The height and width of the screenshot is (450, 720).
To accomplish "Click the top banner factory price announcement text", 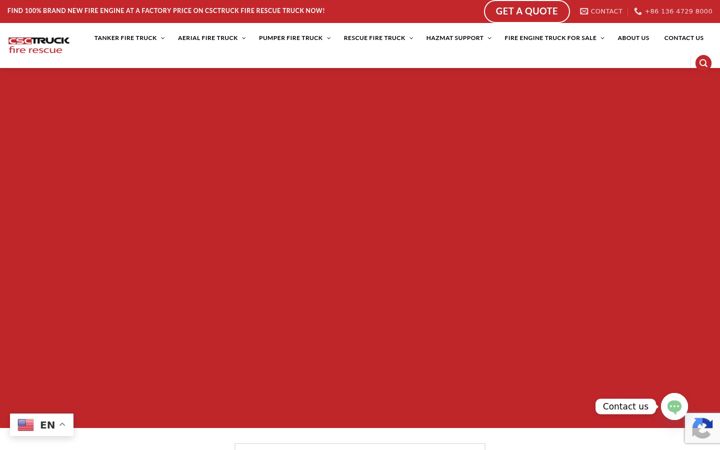I will (166, 11).
